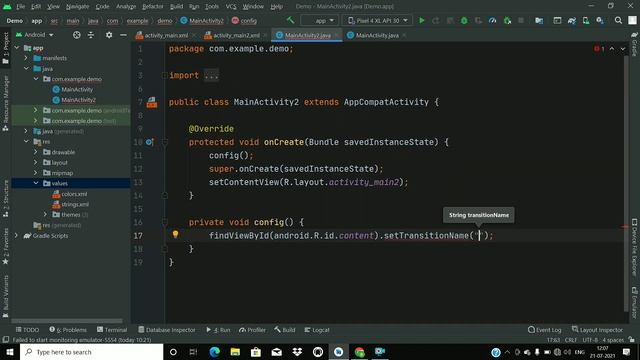Open the AVD Manager device icon
The height and width of the screenshot is (360, 640).
586,20
